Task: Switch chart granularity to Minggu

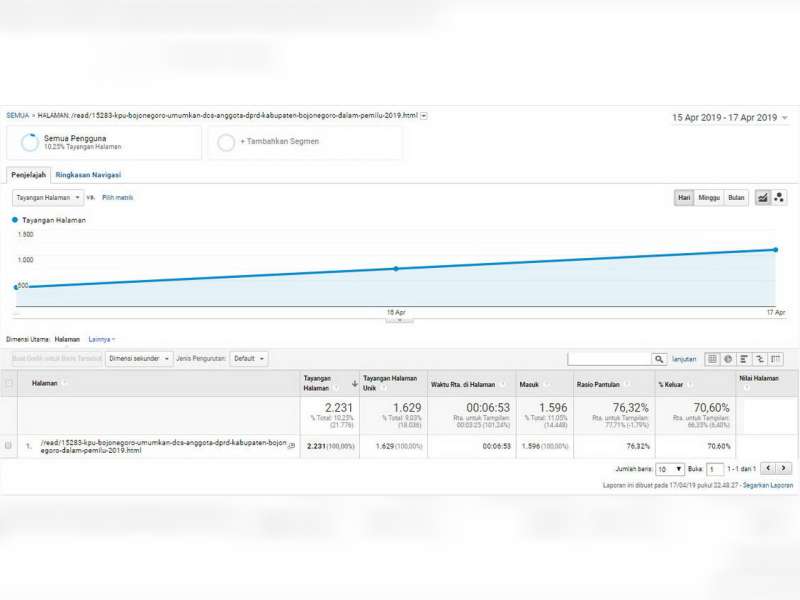Action: [x=709, y=198]
